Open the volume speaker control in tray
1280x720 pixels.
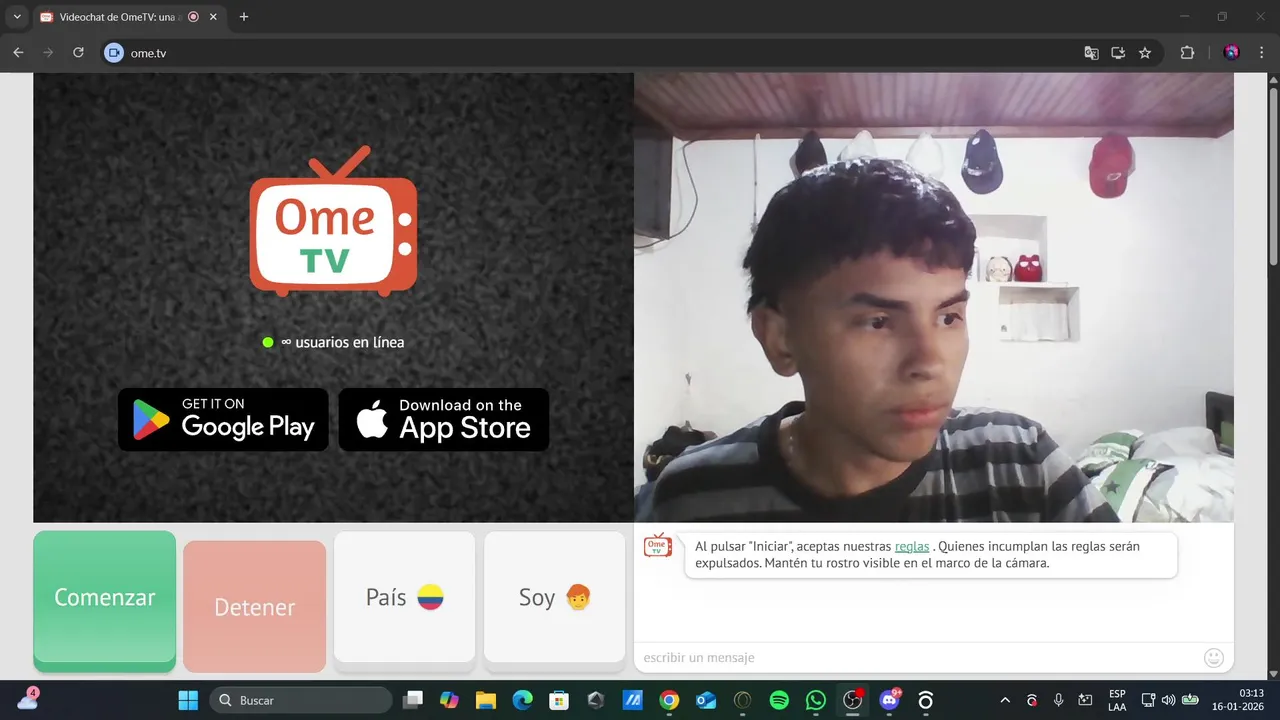coord(1168,700)
